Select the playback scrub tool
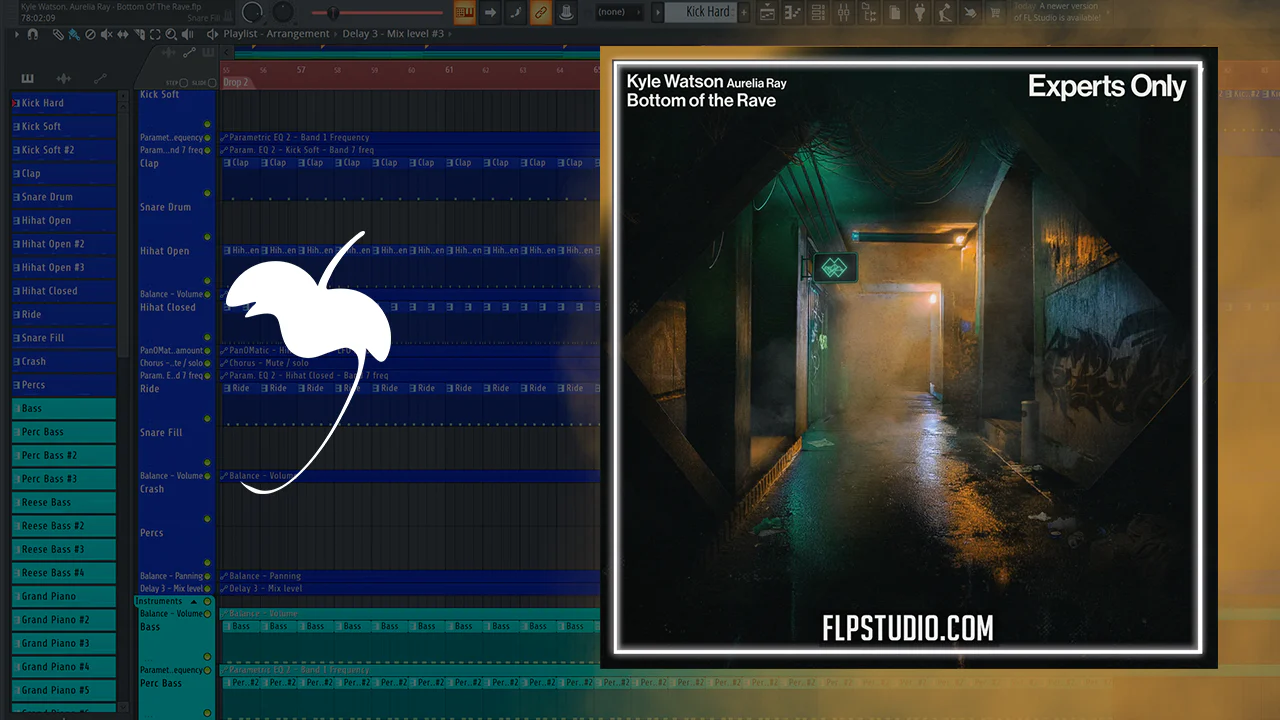Screen dimensions: 1280x720 point(187,34)
